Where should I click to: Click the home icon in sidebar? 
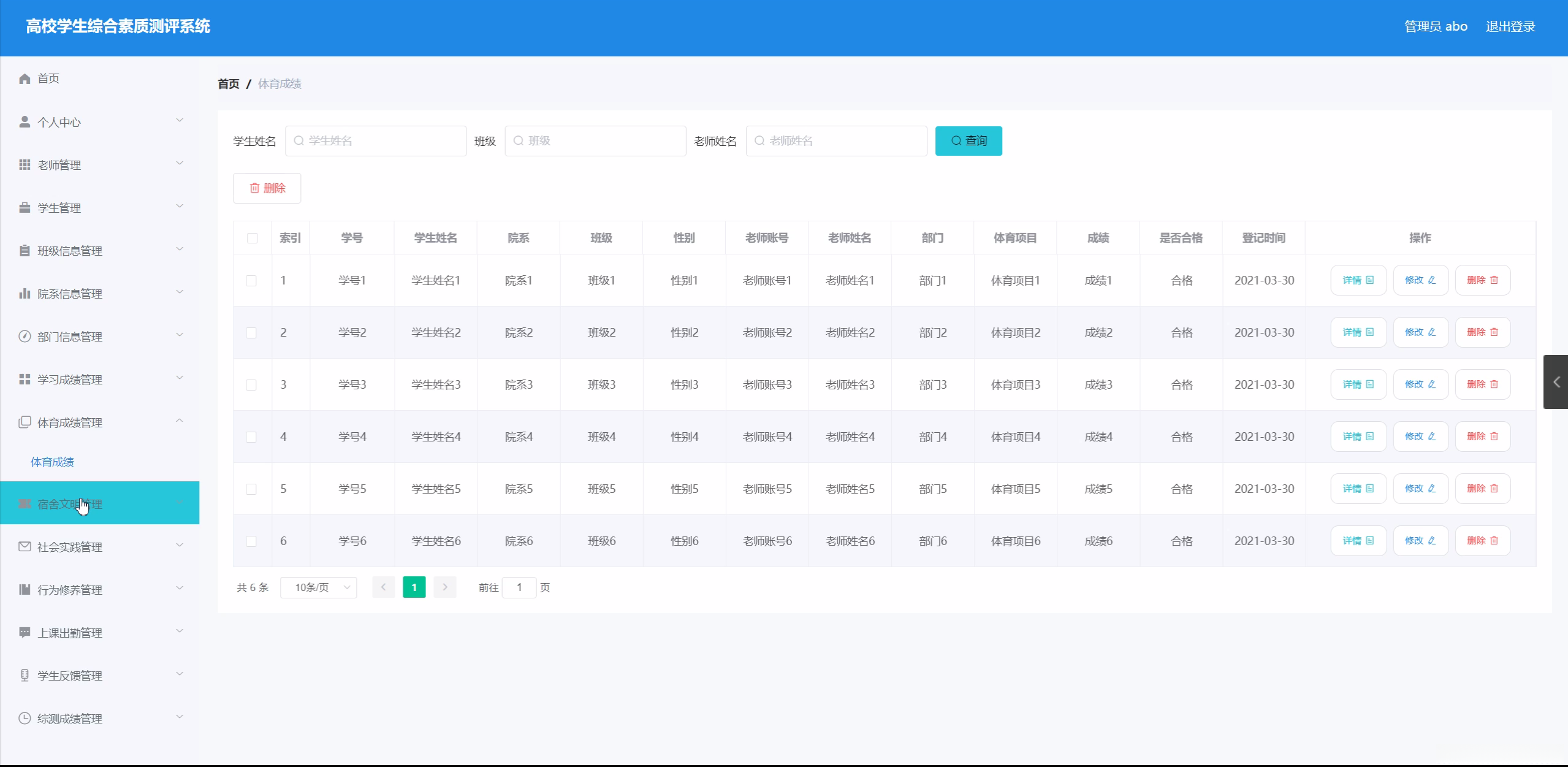click(x=25, y=78)
